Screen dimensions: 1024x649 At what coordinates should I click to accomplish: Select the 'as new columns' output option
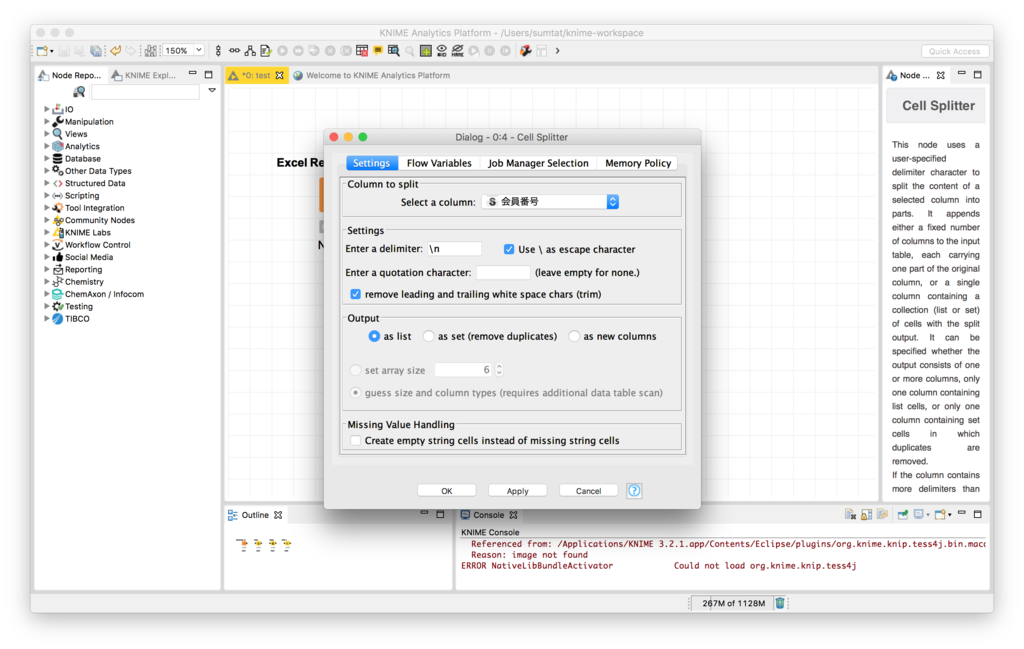point(574,336)
